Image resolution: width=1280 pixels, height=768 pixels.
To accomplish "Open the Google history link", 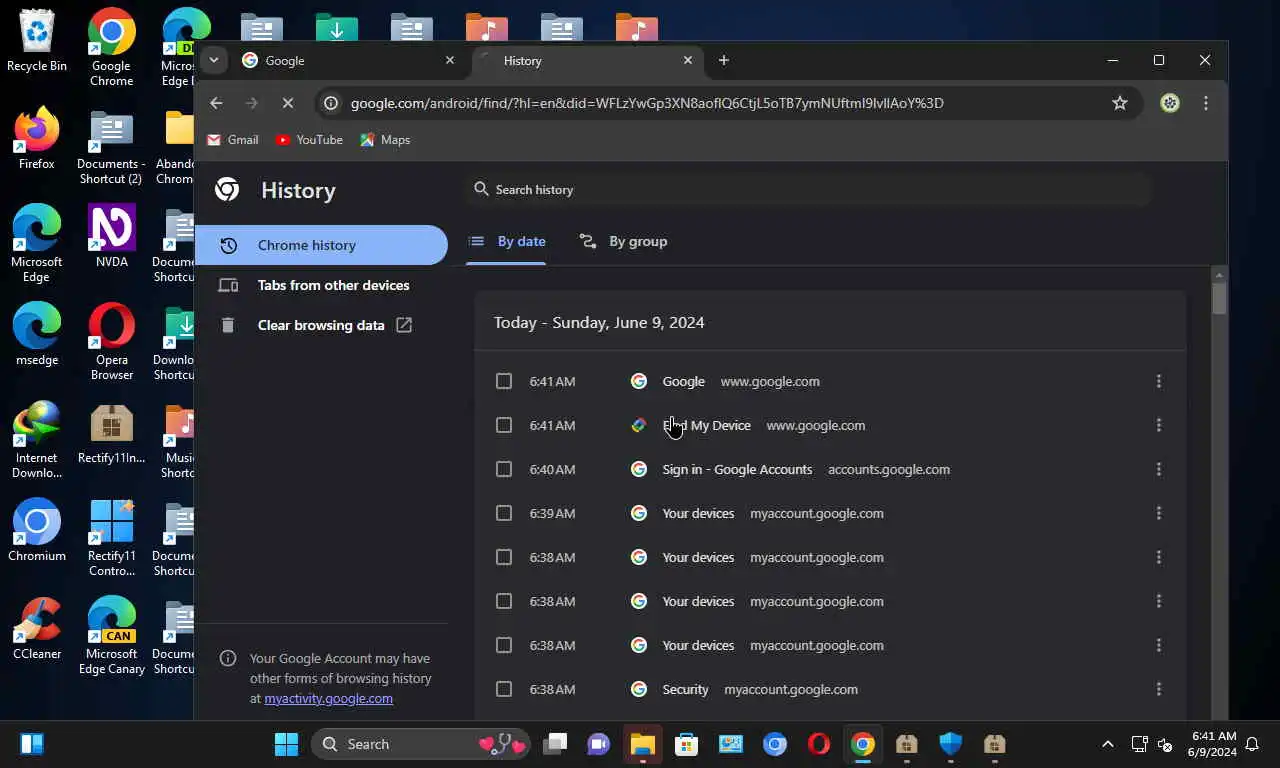I will click(x=683, y=381).
